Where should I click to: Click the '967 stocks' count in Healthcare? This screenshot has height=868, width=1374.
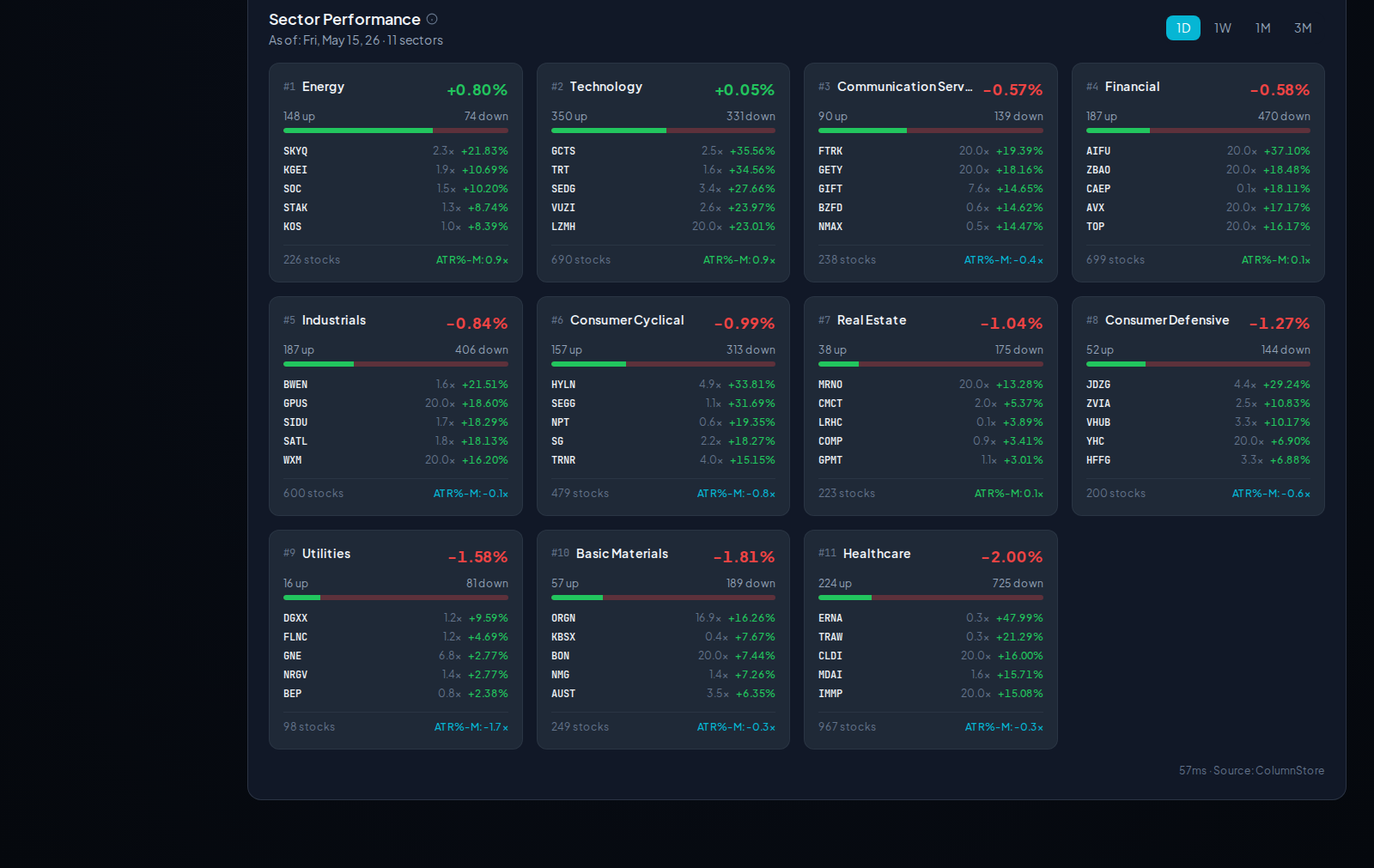pyautogui.click(x=848, y=727)
